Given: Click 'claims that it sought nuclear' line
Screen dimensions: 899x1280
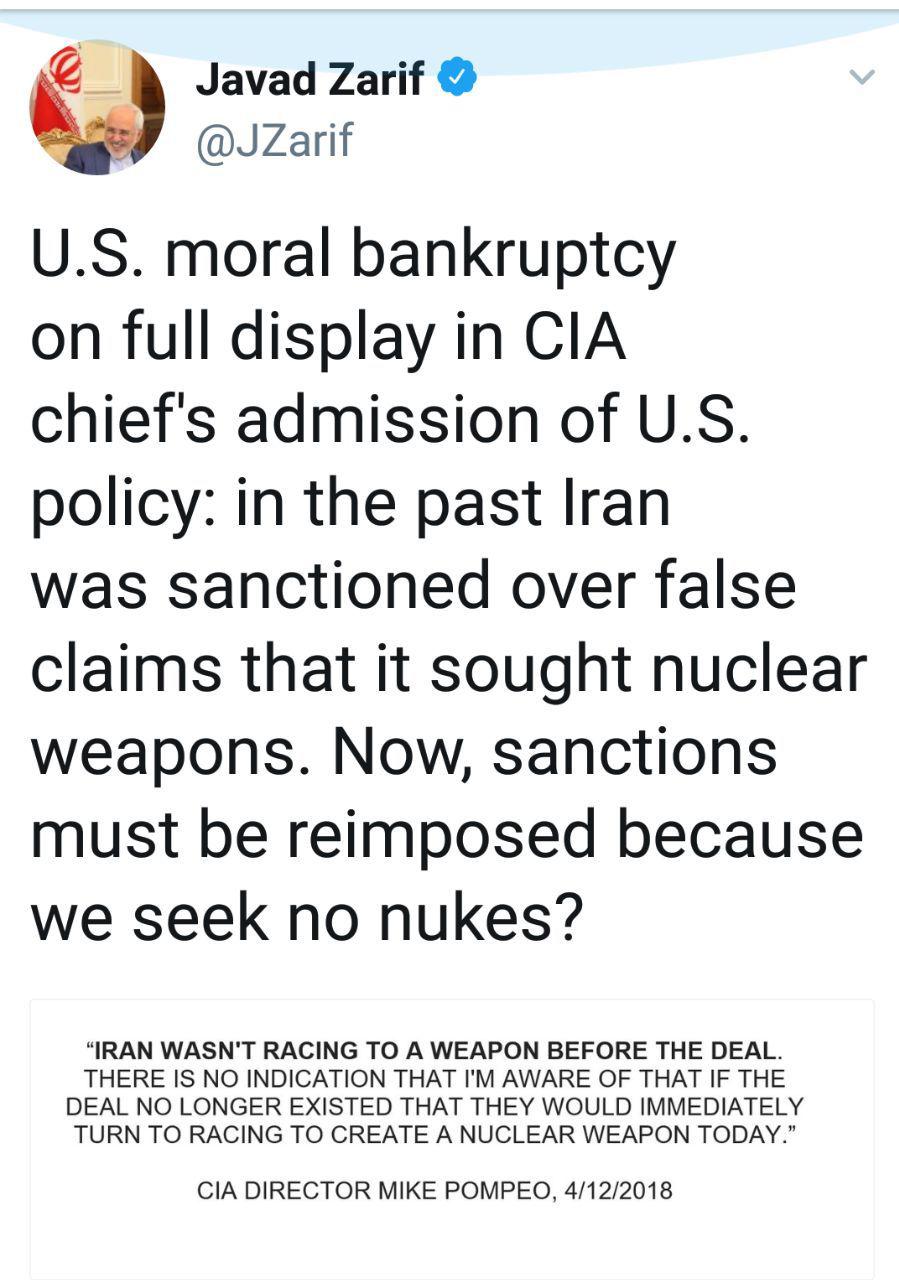Looking at the screenshot, I should 448,668.
